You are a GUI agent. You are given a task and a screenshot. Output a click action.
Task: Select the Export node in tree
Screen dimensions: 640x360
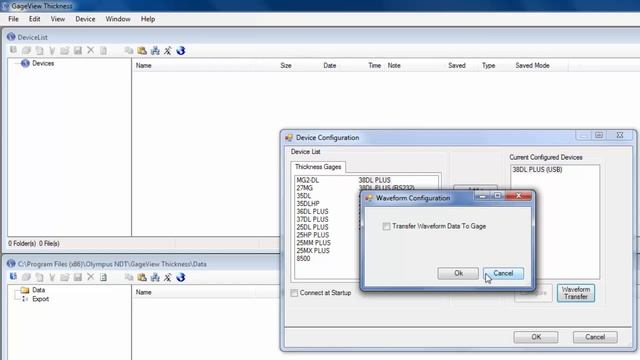coord(40,299)
